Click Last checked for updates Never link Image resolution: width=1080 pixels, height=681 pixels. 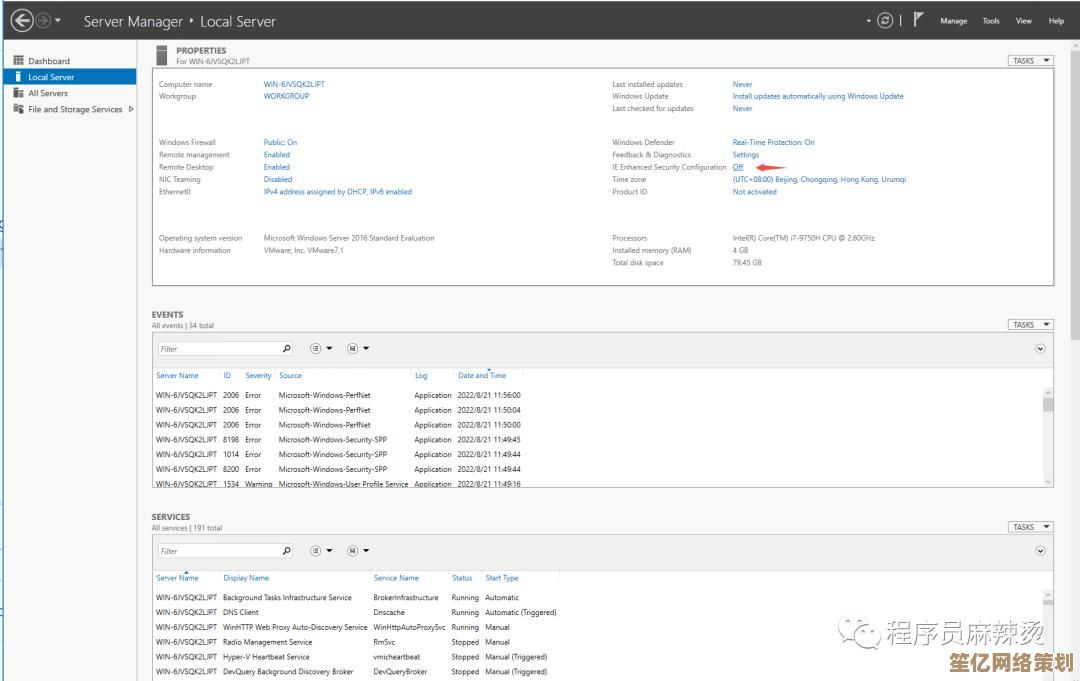tap(742, 109)
